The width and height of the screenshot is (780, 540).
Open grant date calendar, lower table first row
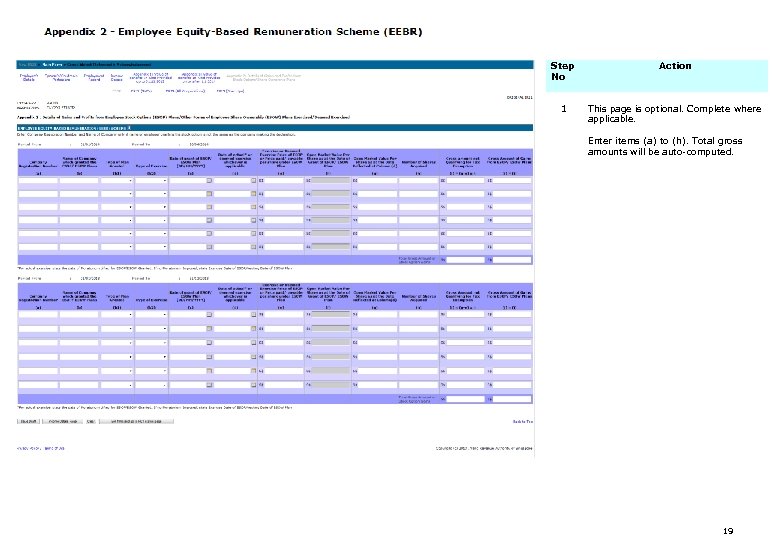209,314
